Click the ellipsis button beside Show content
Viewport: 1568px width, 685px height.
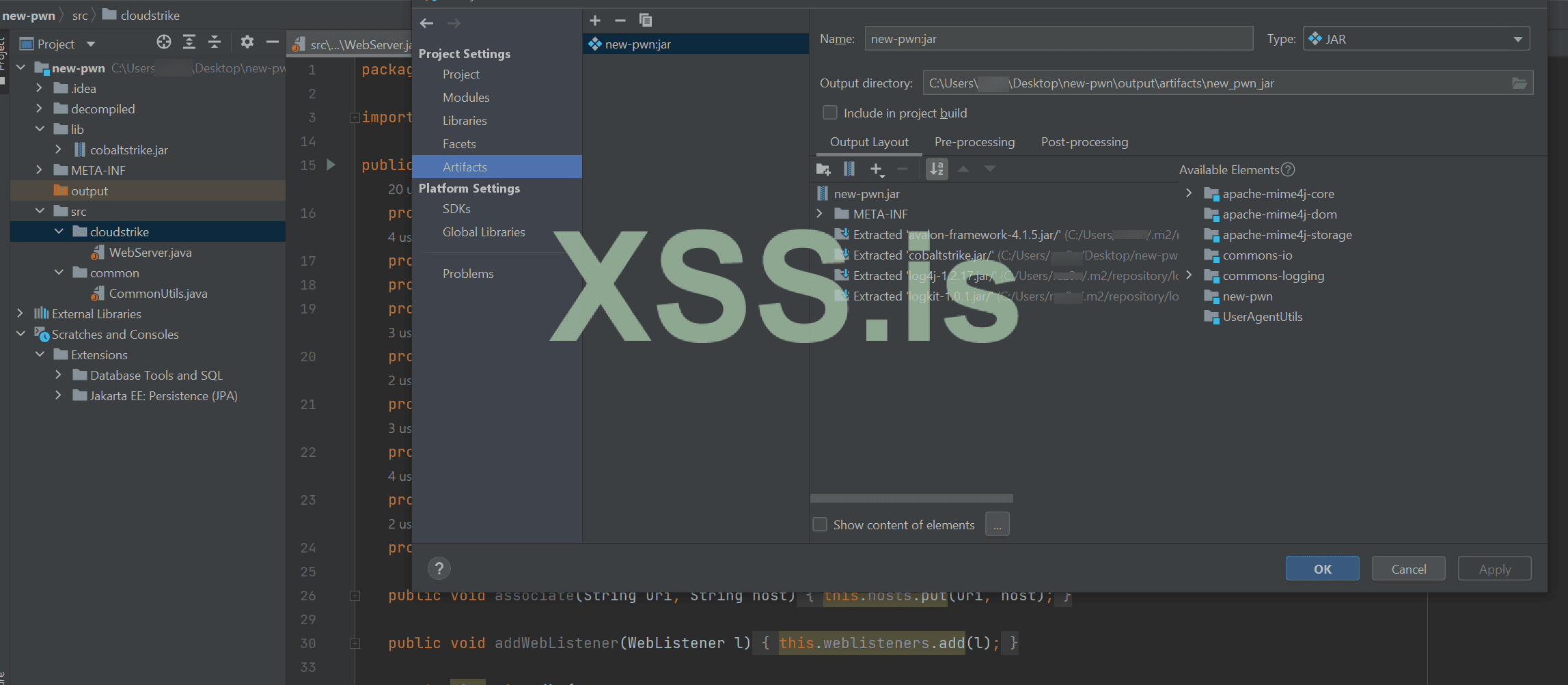[x=998, y=525]
